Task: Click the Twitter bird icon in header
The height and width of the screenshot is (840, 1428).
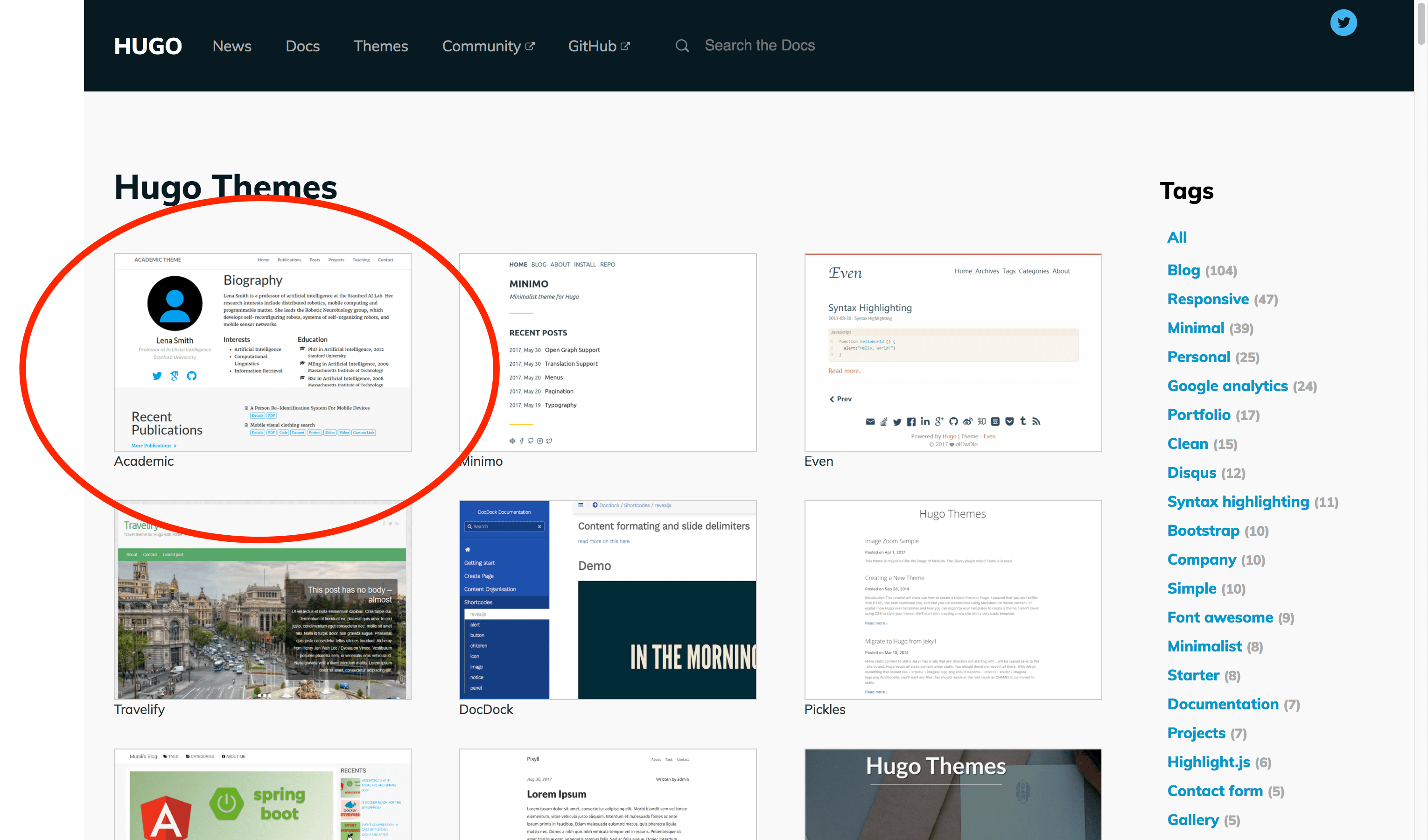Action: pyautogui.click(x=1343, y=23)
